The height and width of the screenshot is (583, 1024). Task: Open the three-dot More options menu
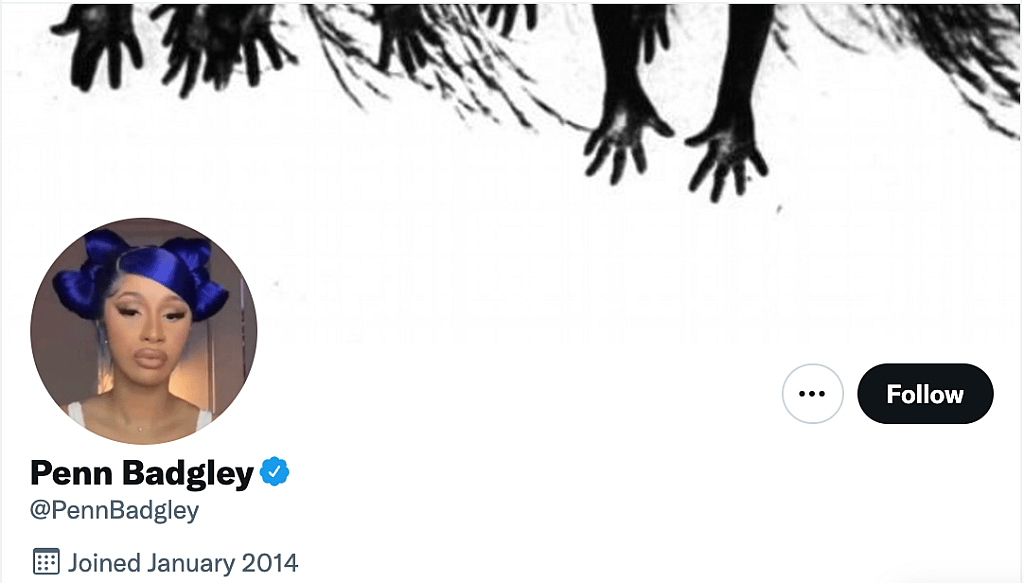812,394
